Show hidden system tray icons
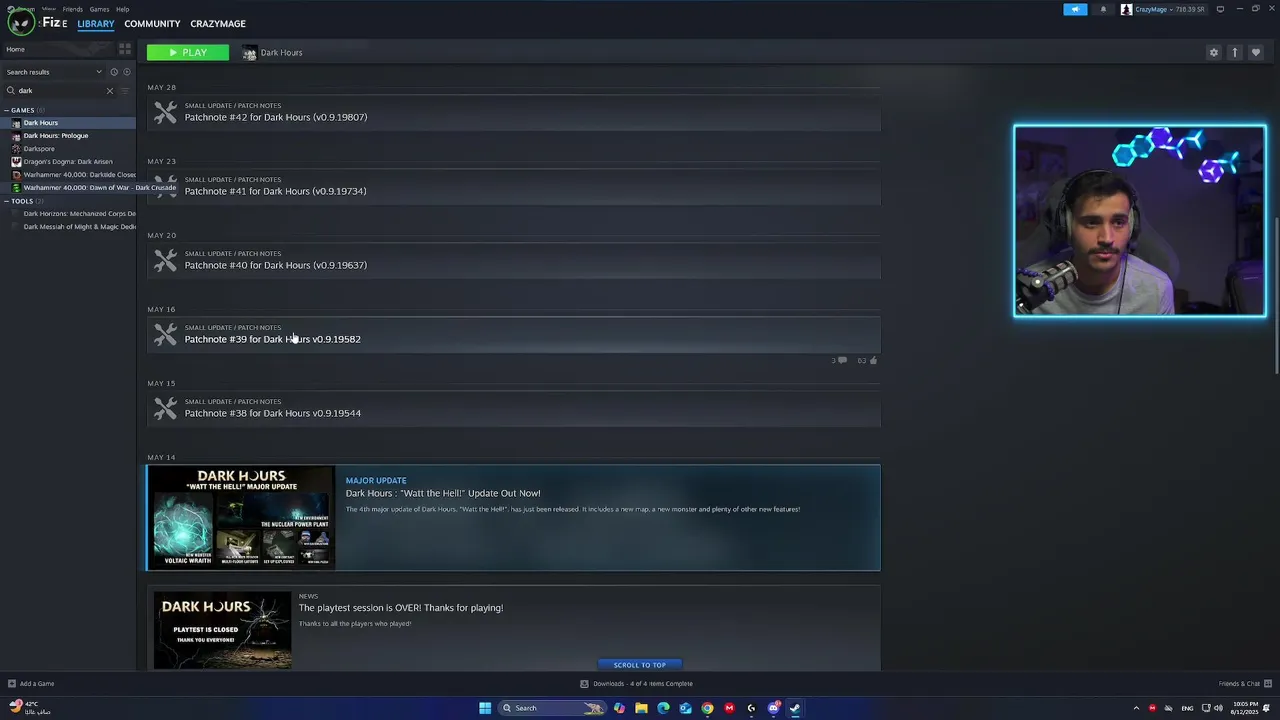This screenshot has width=1280, height=720. (1136, 708)
